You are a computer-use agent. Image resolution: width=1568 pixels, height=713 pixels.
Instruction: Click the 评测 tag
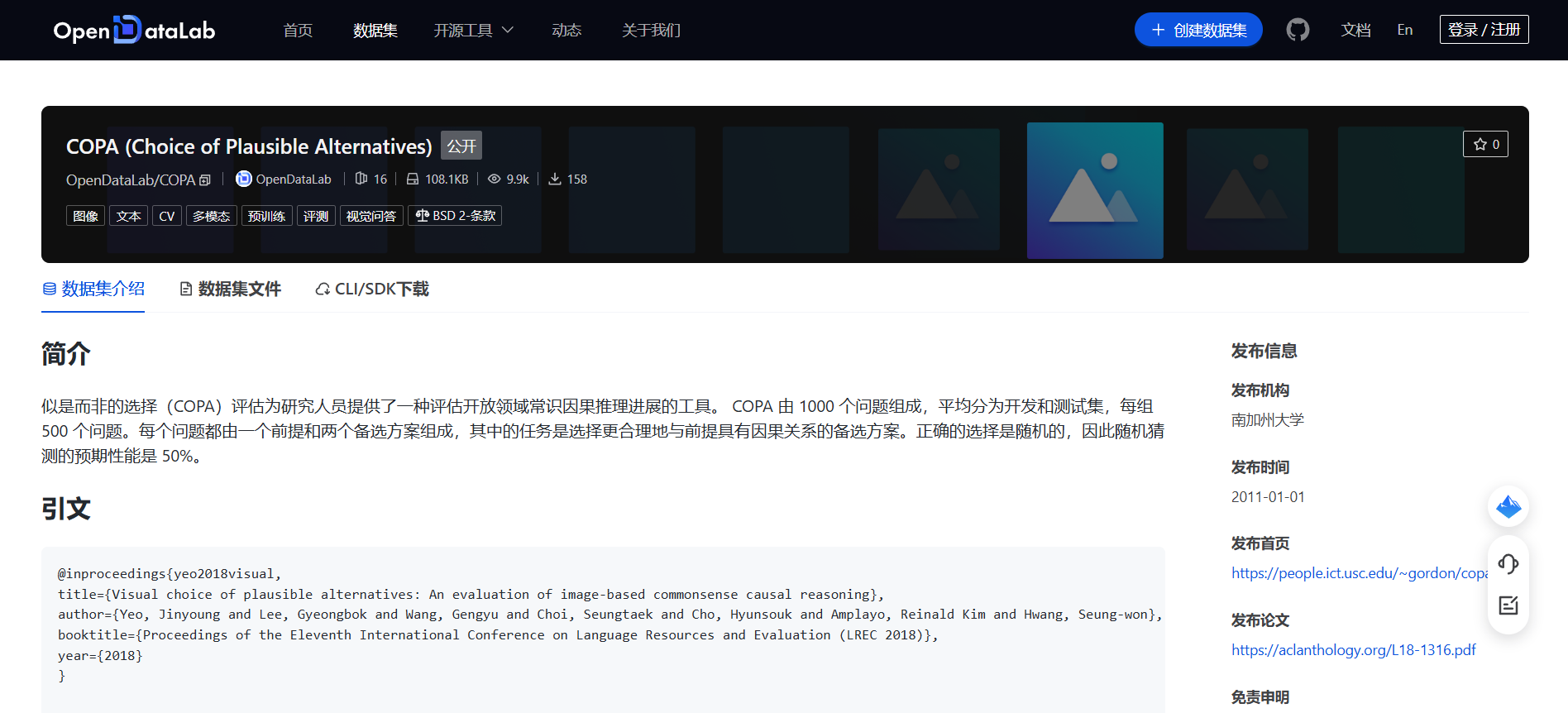coord(316,216)
